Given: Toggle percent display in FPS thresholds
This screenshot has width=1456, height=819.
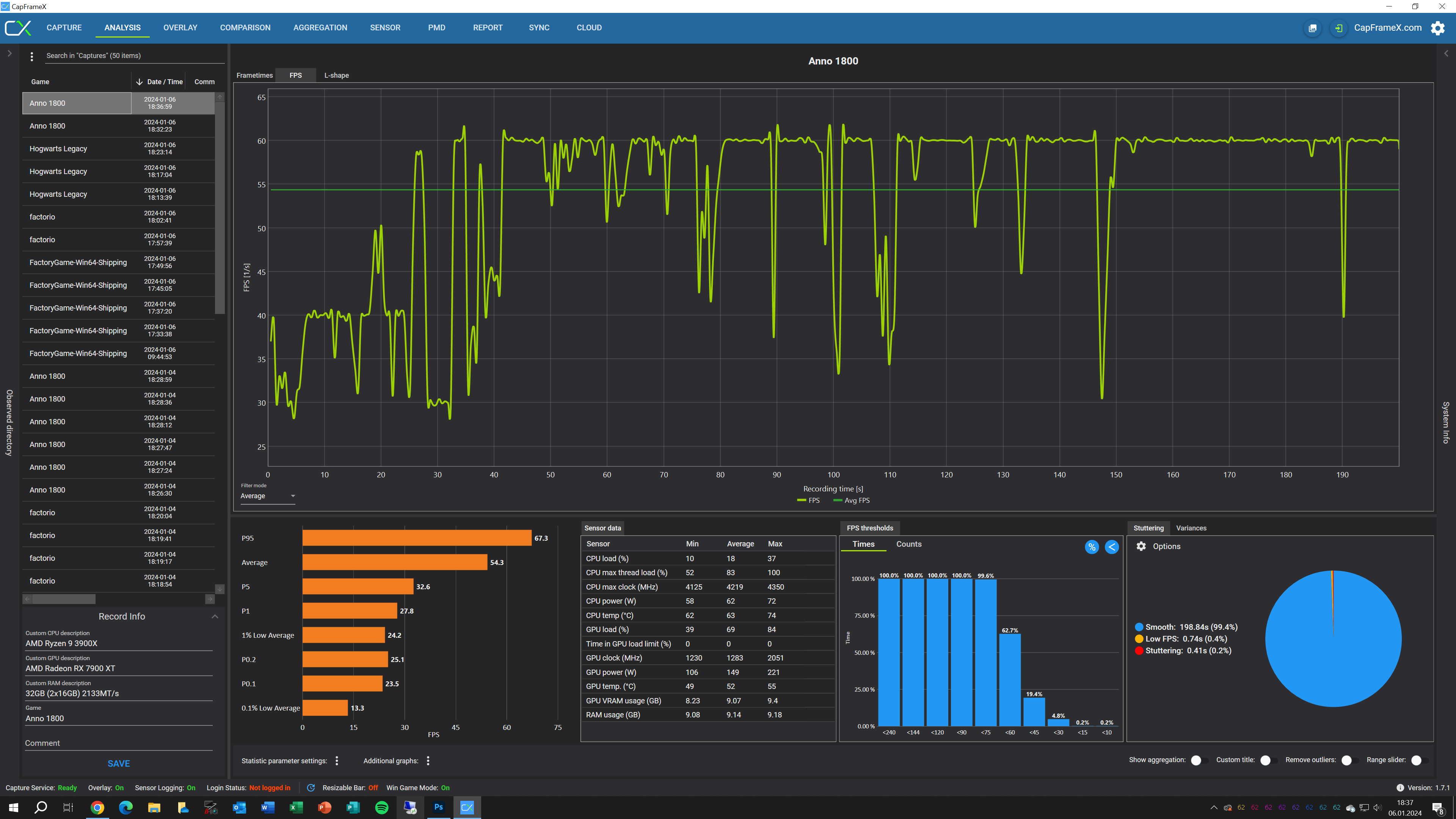Looking at the screenshot, I should click(x=1092, y=546).
